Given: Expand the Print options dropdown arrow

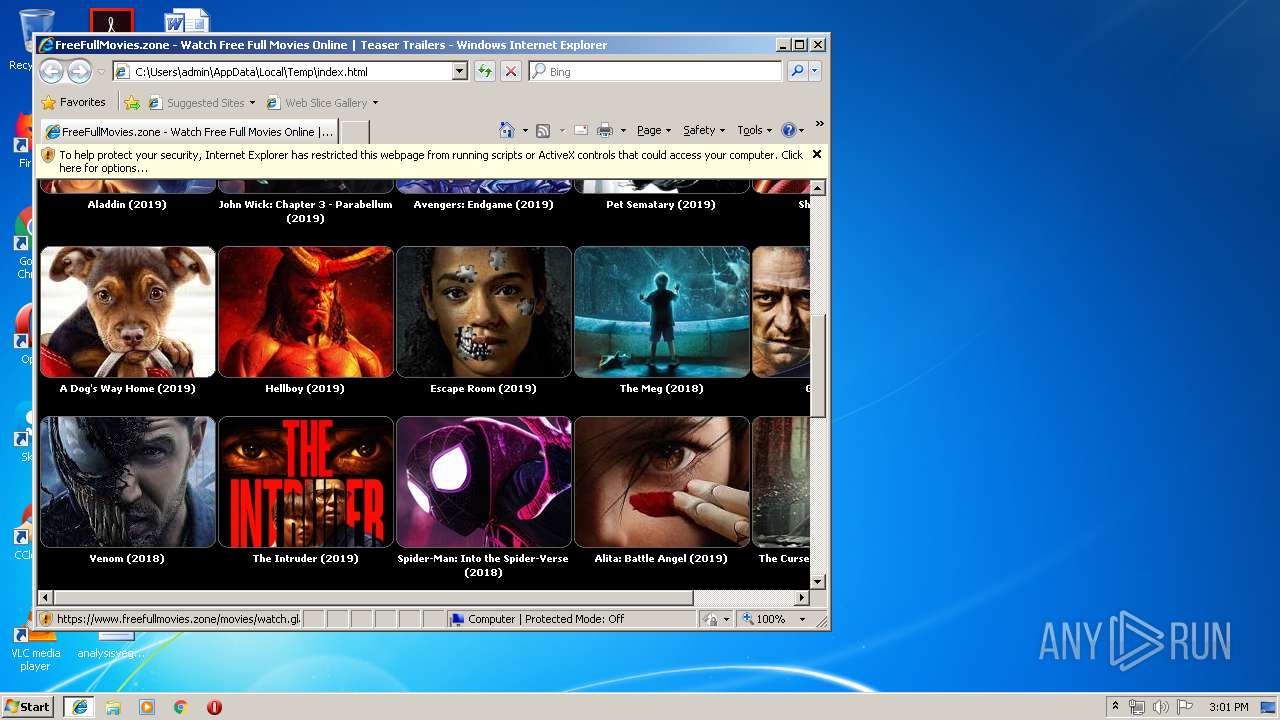Looking at the screenshot, I should point(623,130).
